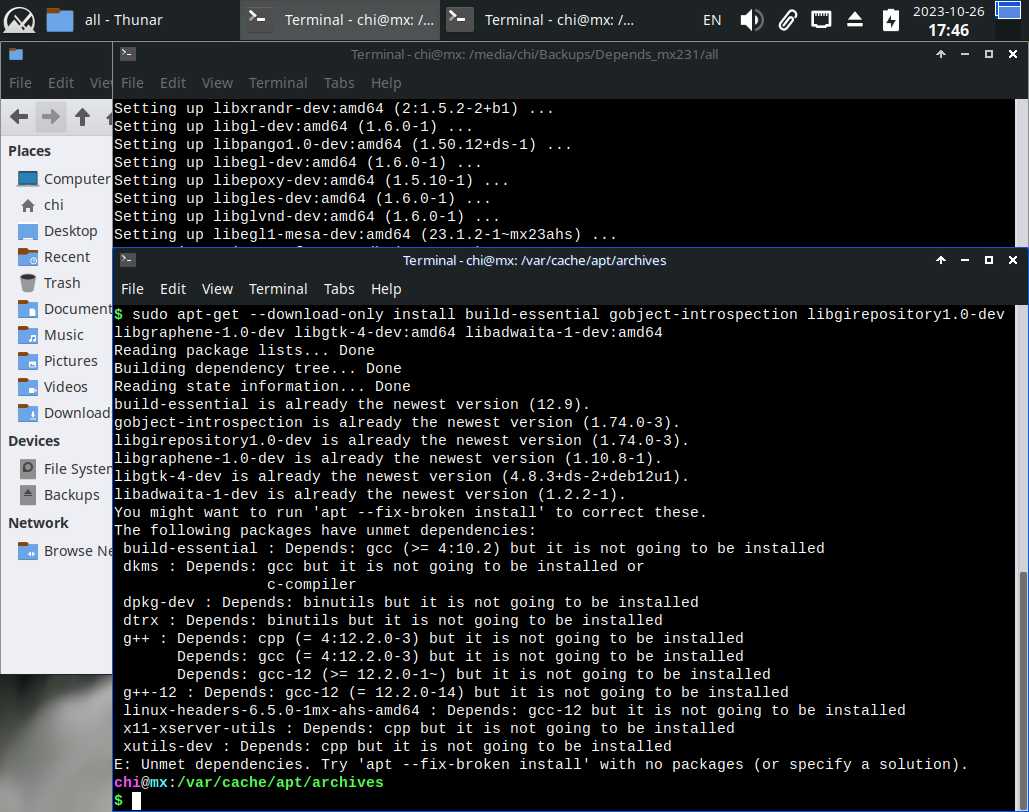Viewport: 1029px width, 812px height.
Task: Open File menu in the archives terminal
Action: pyautogui.click(x=132, y=289)
